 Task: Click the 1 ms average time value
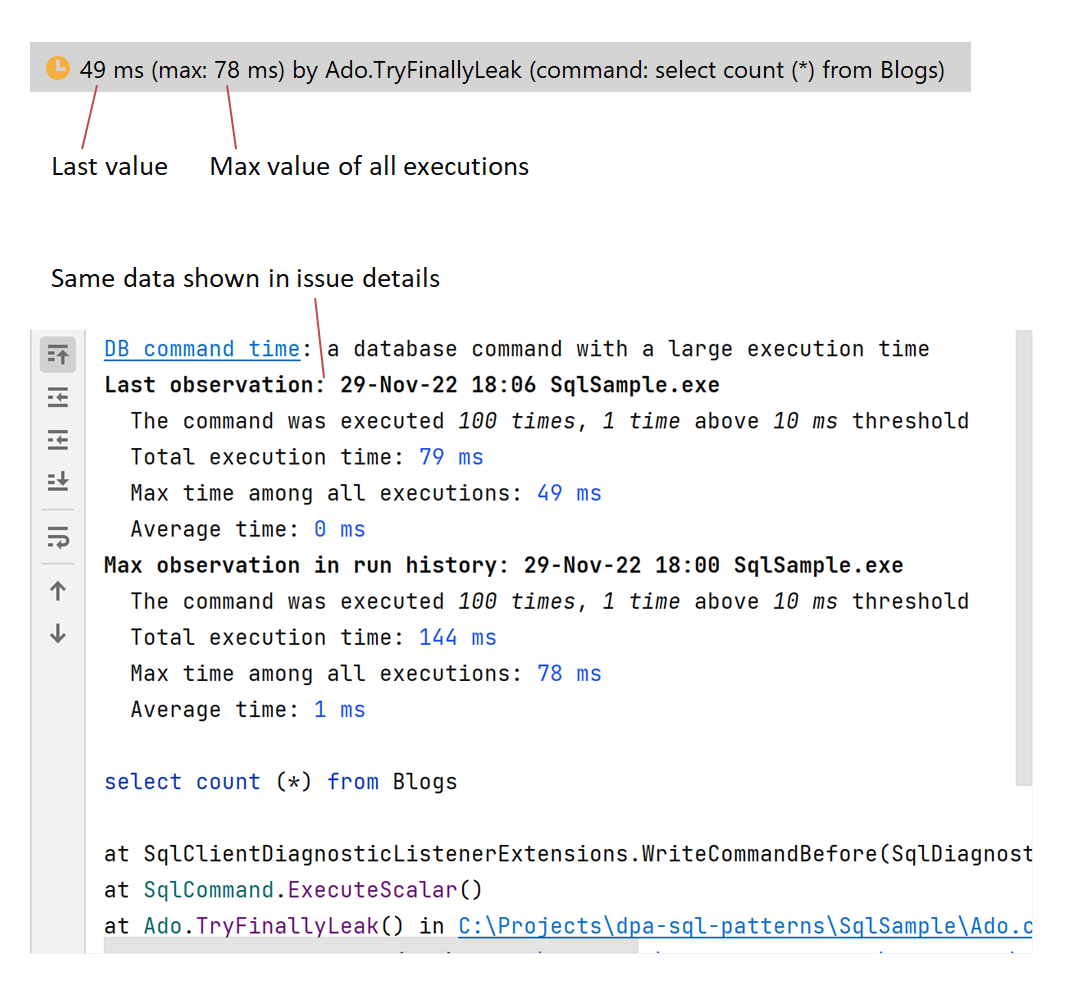coord(341,709)
